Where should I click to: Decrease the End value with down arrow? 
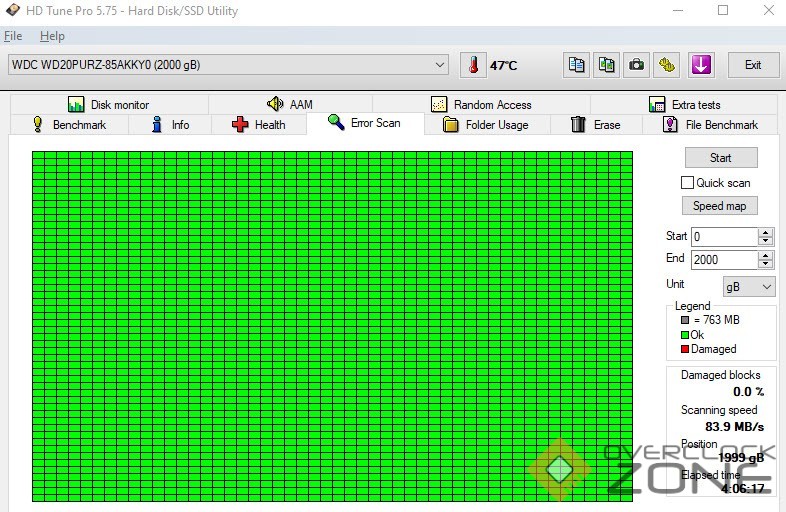pyautogui.click(x=765, y=264)
